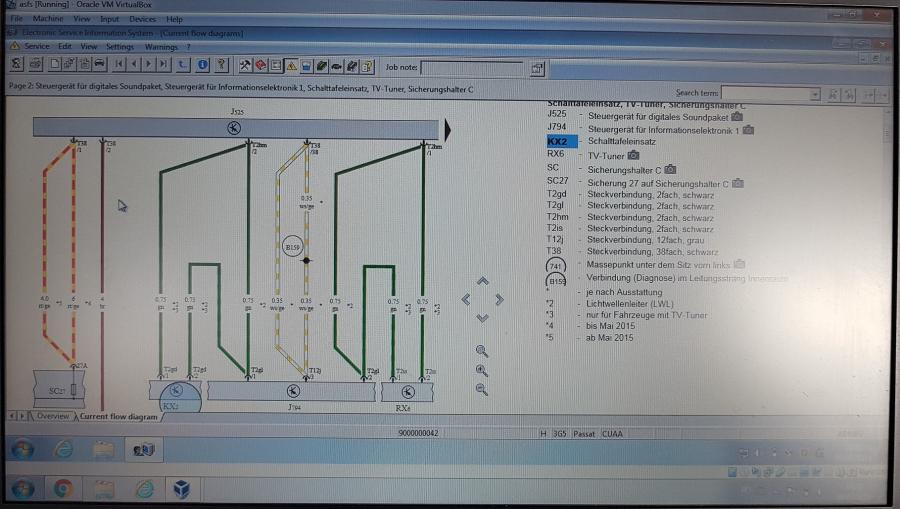Pan diagram down with the down arrow
Viewport: 900px width, 509px height.
(483, 317)
